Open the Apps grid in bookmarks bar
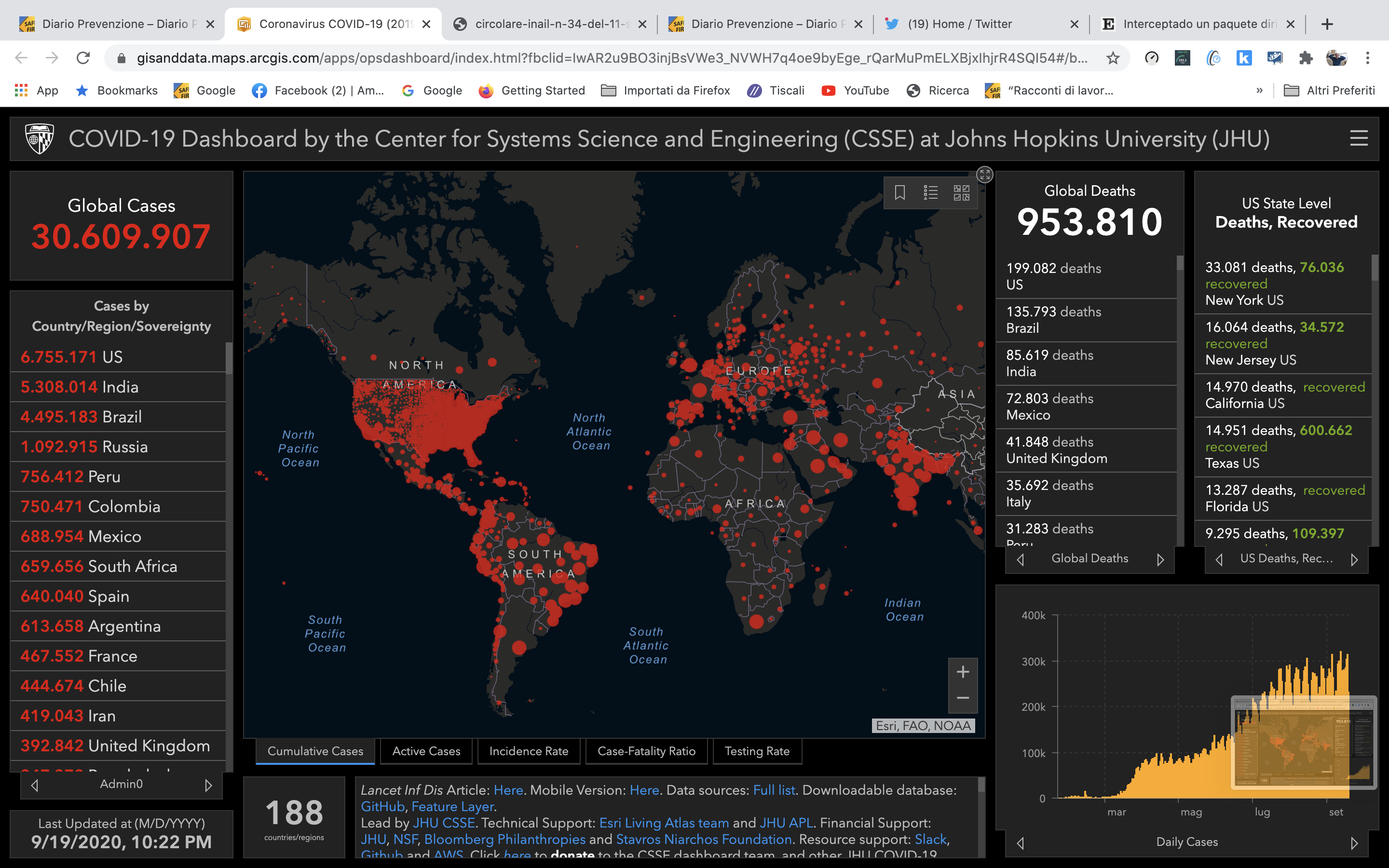1389x868 pixels. coord(37,91)
